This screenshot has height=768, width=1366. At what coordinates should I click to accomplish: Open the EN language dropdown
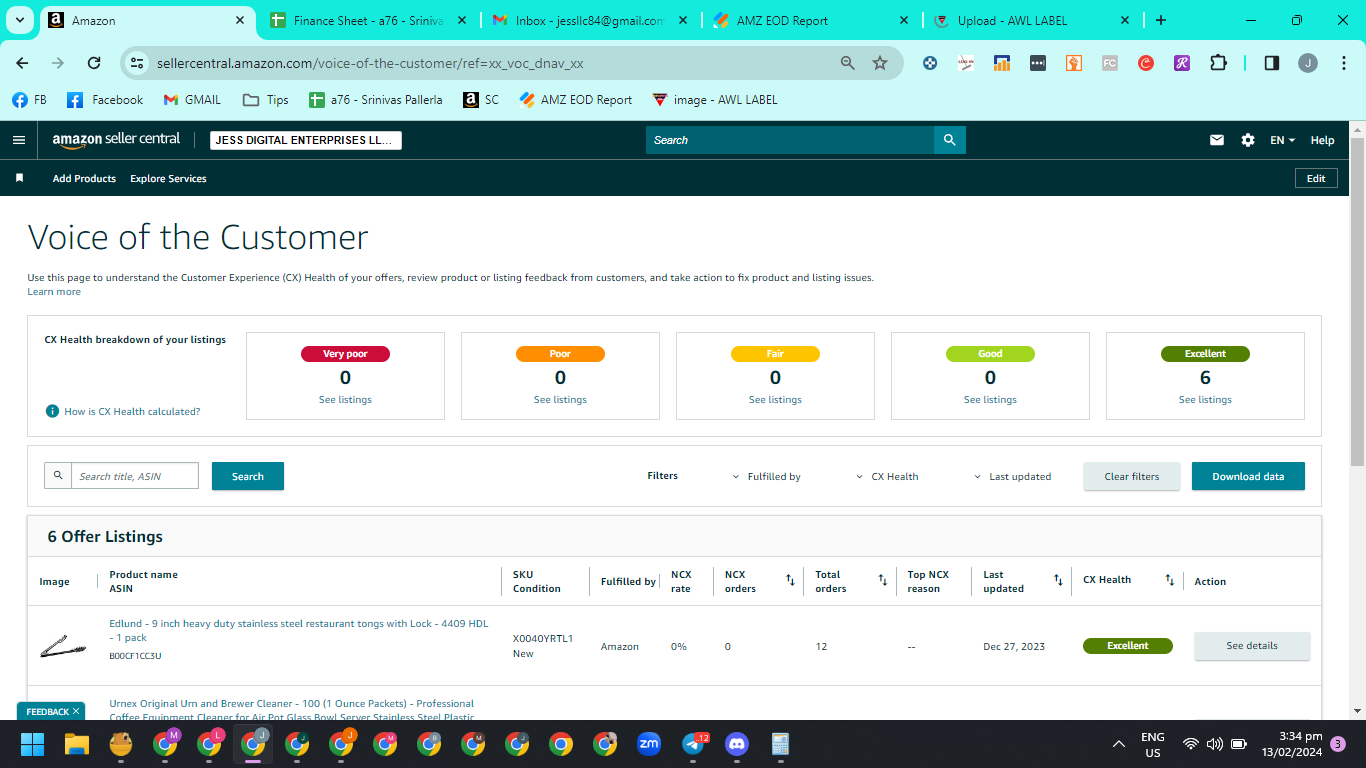point(1283,140)
